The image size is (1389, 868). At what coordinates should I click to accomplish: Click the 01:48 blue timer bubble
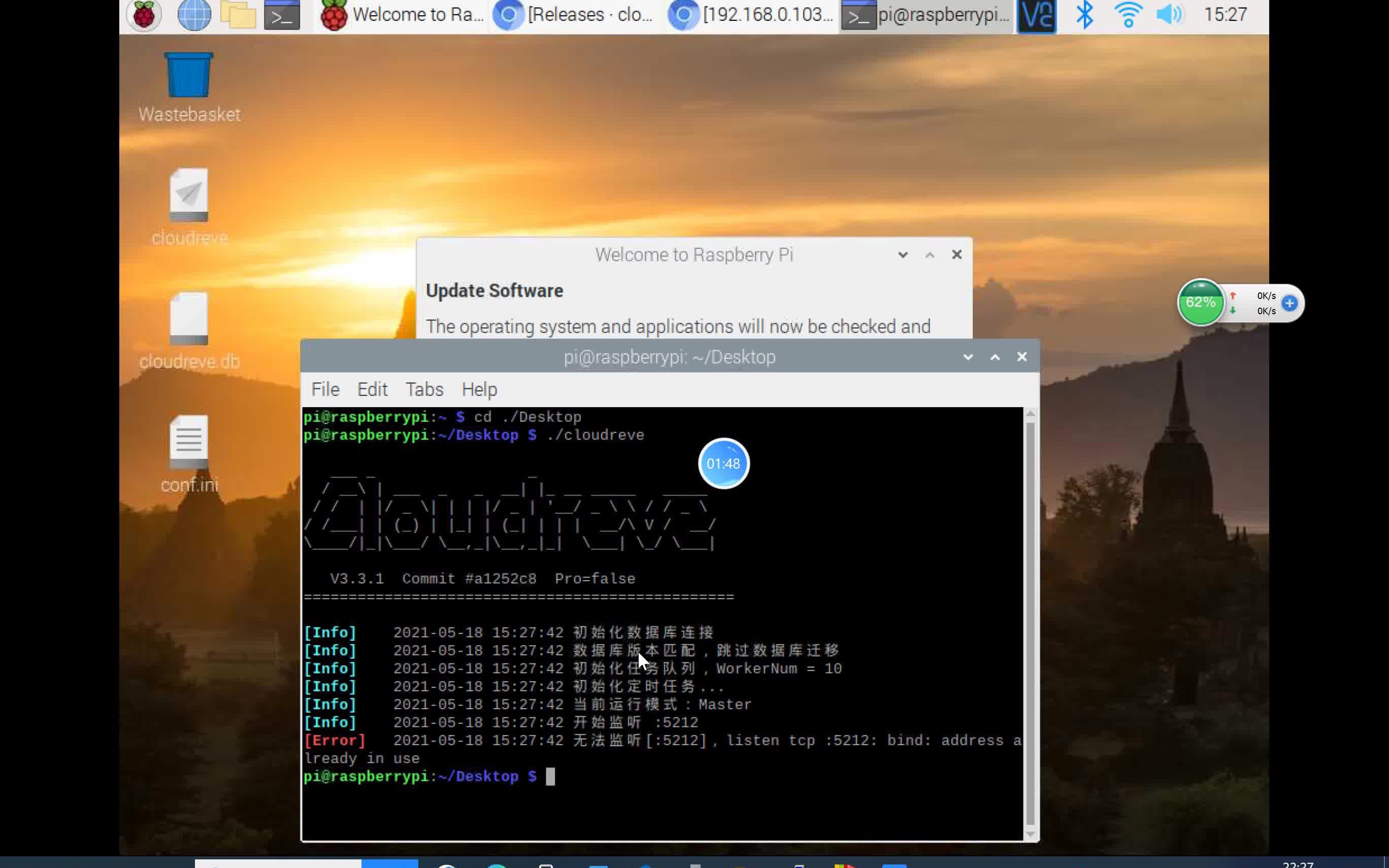click(723, 464)
